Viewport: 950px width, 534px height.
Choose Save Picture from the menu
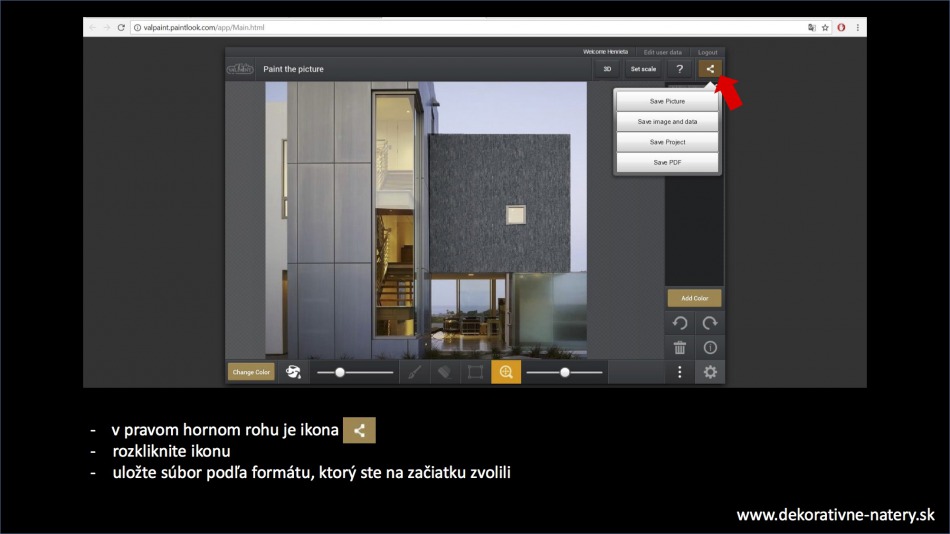click(667, 101)
